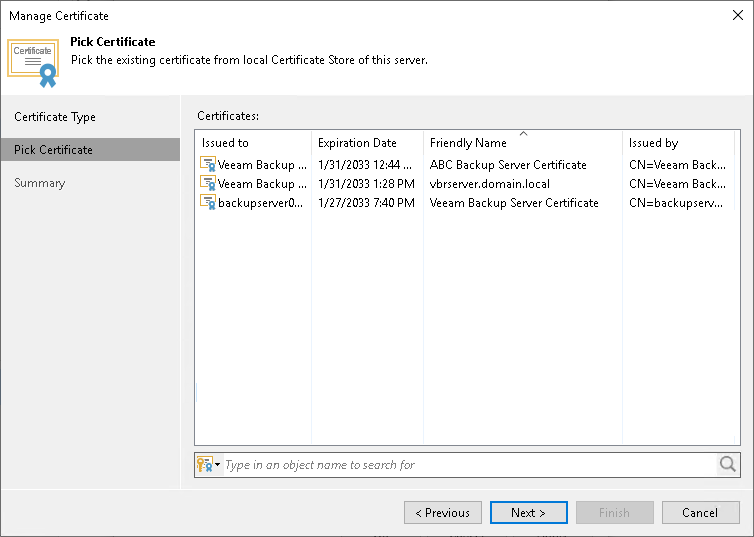Select ABC Backup Server Certificate entry
The image size is (754, 537).
point(508,164)
